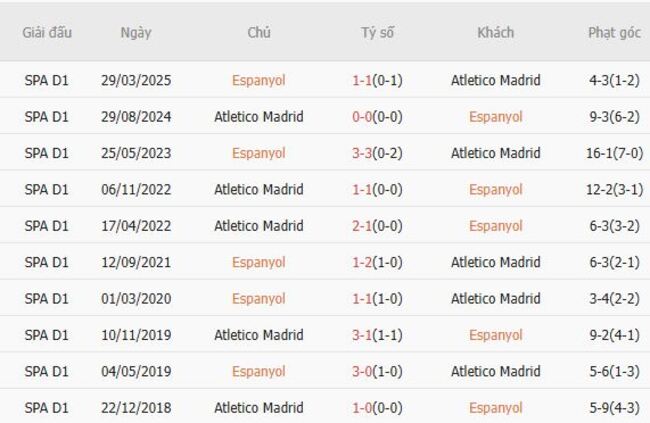Click the Atletico Madrid away team on 01/03/2020
The height and width of the screenshot is (423, 650).
tap(495, 298)
